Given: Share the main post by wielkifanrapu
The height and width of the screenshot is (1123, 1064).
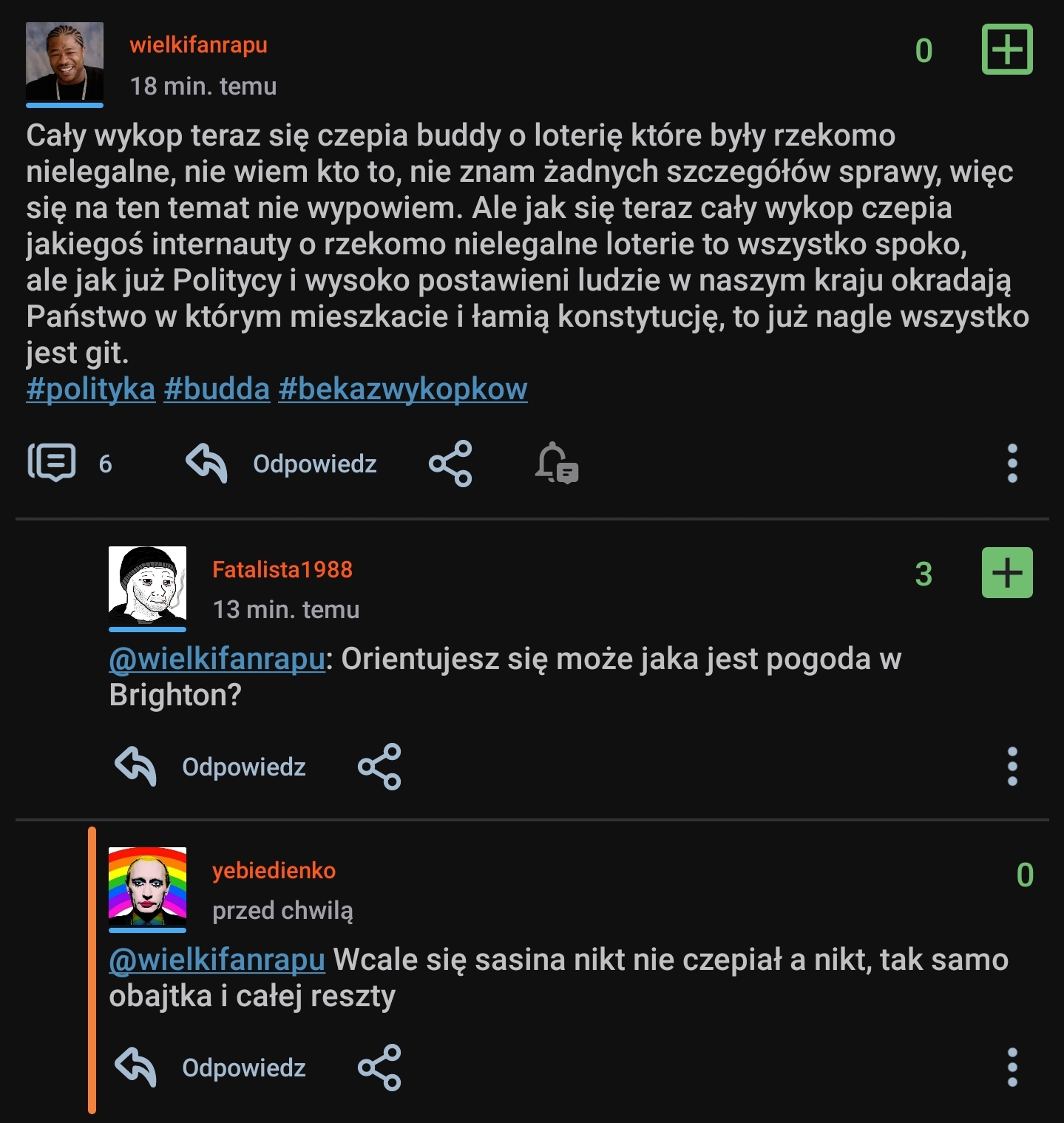Looking at the screenshot, I should click(x=450, y=464).
